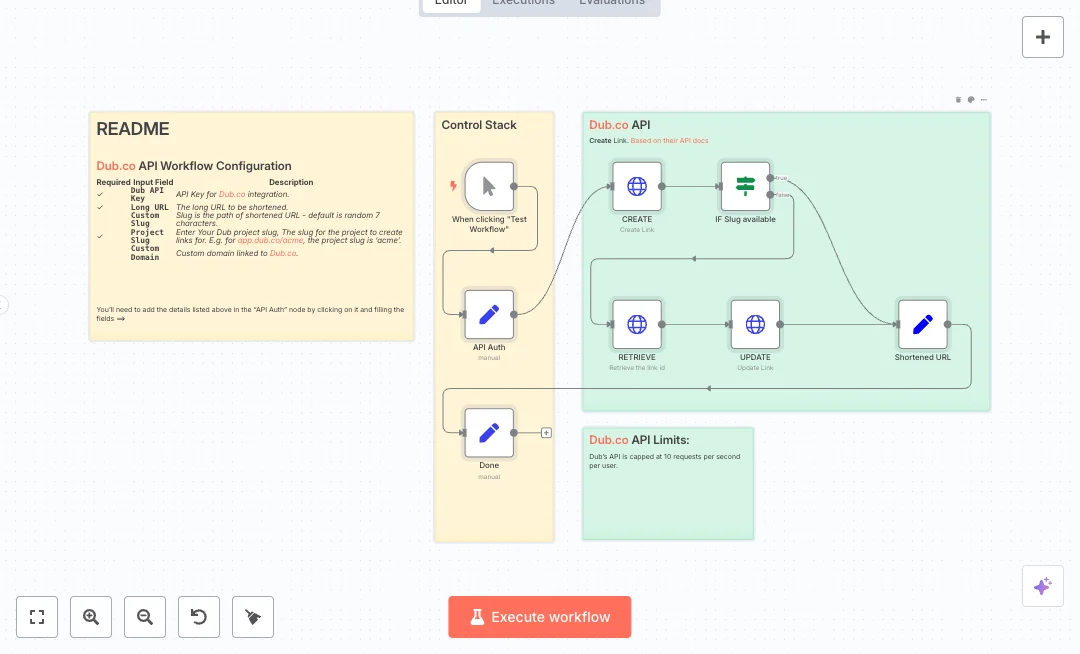Screen dimensions: 1080x654
Task: Click the fit-to-view zoom button
Action: tap(37, 617)
